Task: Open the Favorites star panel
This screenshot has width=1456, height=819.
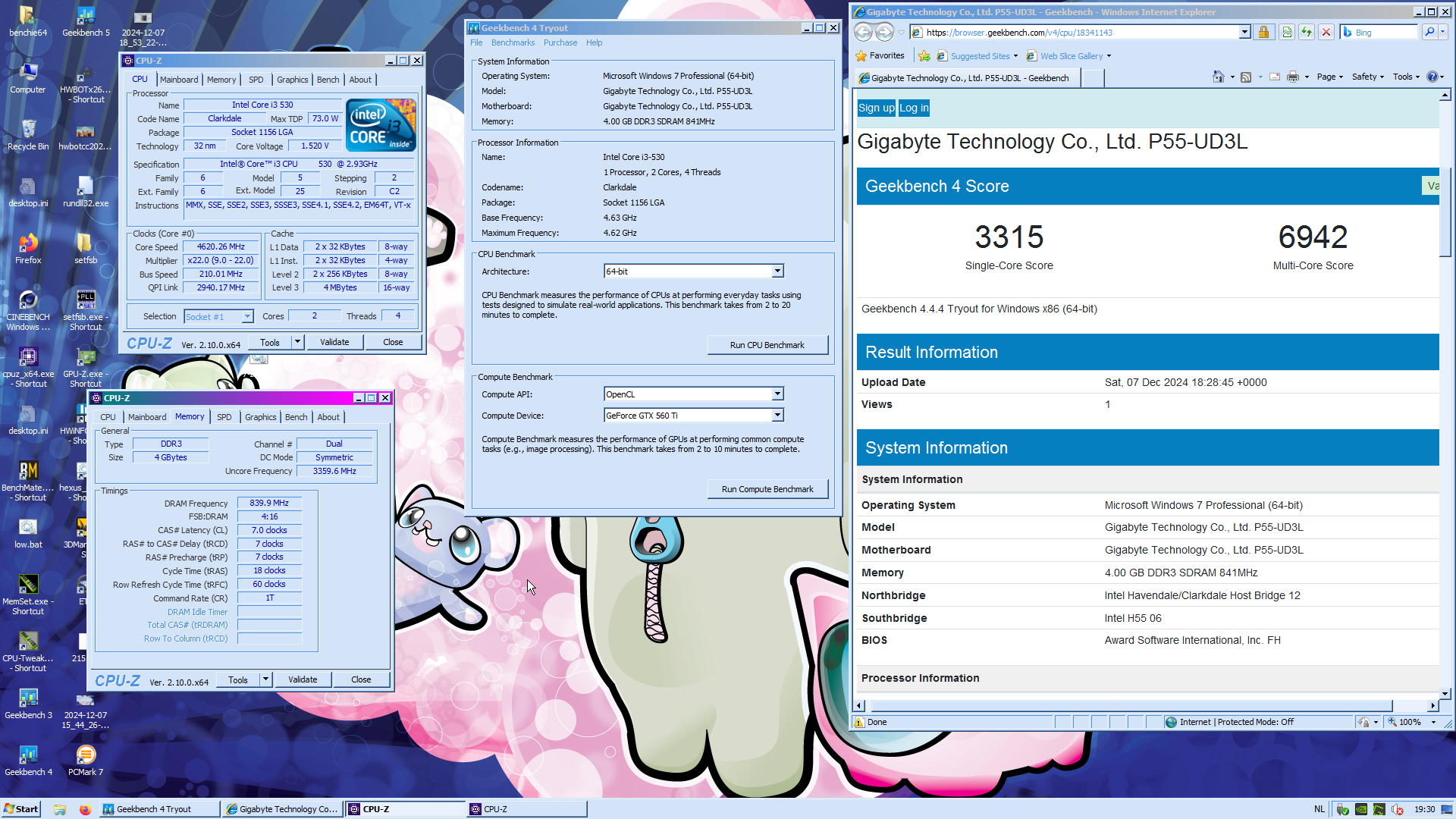Action: pyautogui.click(x=880, y=55)
